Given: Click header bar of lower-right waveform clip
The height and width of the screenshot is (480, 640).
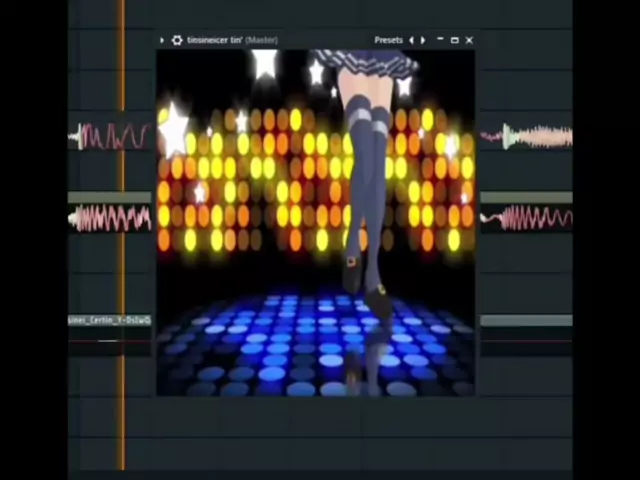Looking at the screenshot, I should (x=528, y=198).
